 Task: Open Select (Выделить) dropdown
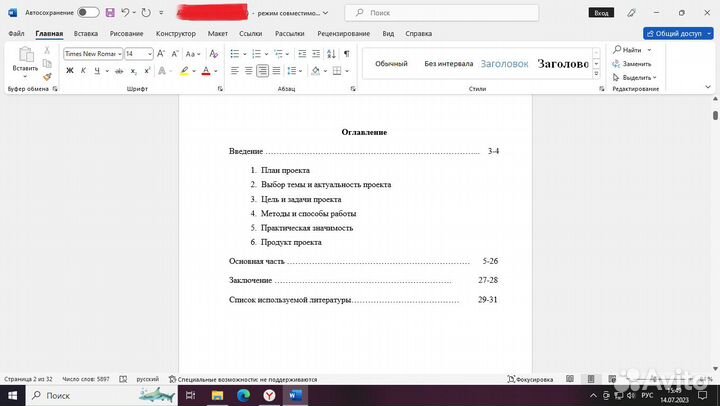click(635, 77)
